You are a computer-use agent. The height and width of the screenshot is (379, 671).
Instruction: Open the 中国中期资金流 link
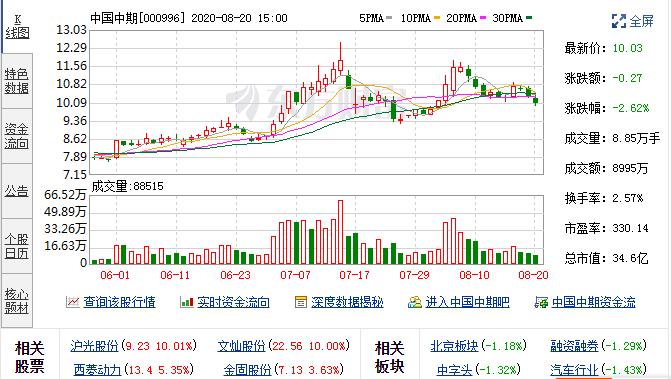pyautogui.click(x=594, y=302)
